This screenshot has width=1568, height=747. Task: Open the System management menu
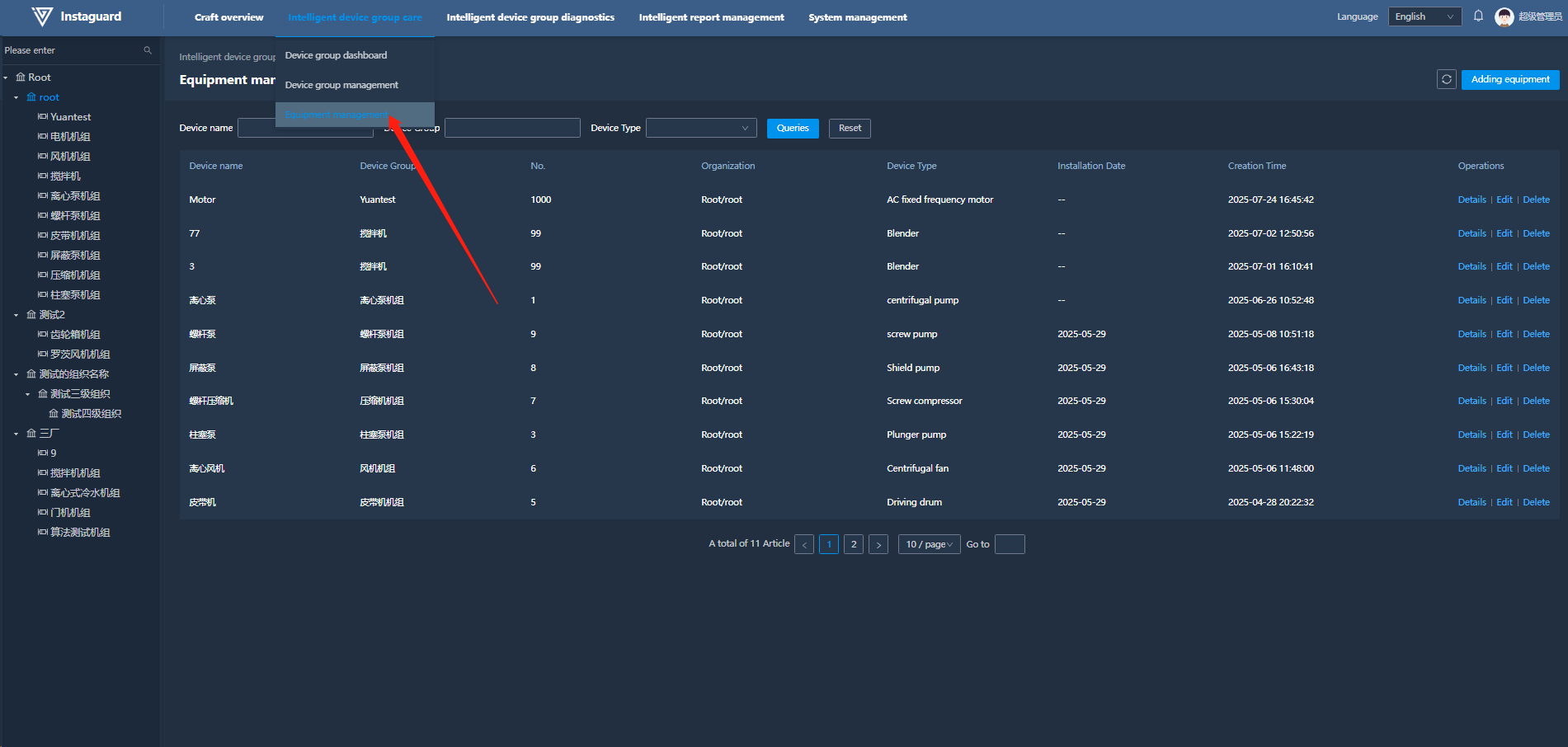[x=858, y=17]
